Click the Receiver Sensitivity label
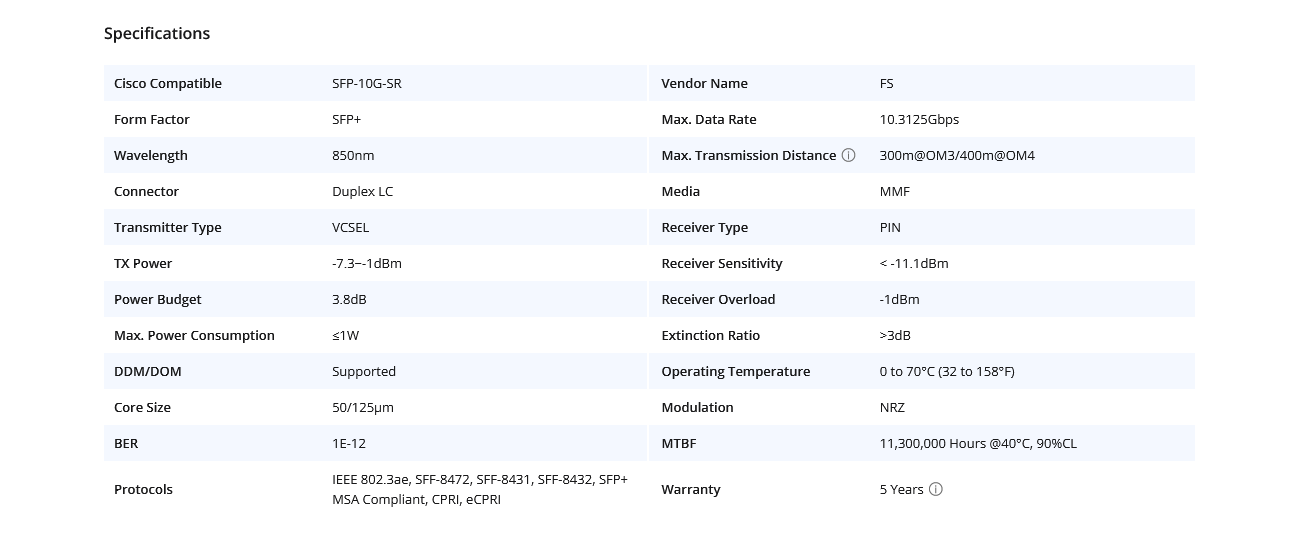The width and height of the screenshot is (1299, 533). pos(722,263)
